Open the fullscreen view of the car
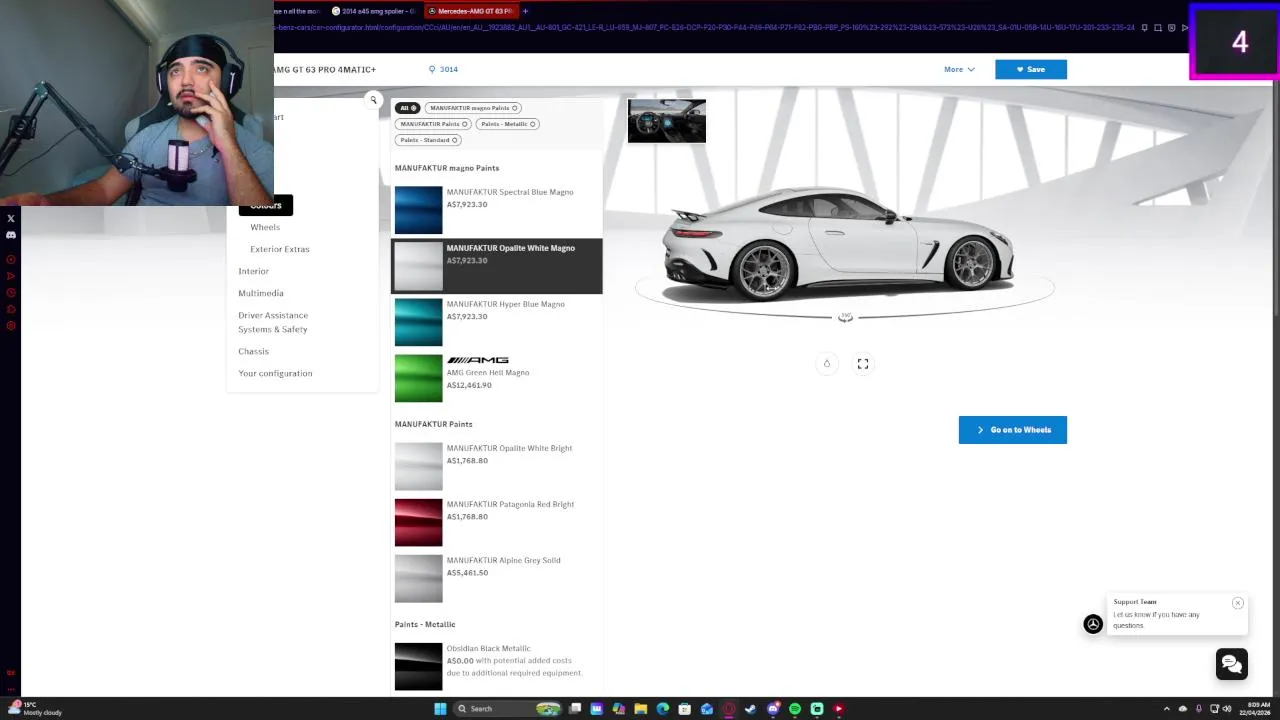 coord(863,364)
